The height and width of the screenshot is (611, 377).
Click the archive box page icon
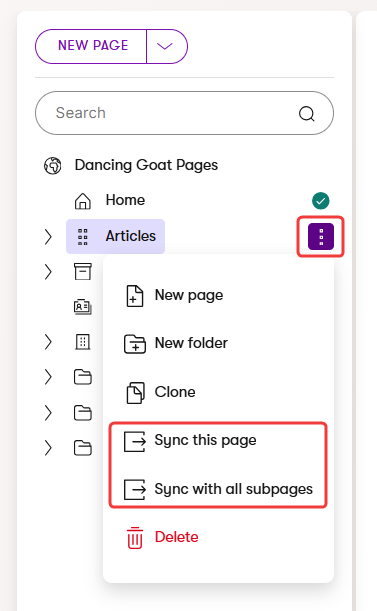click(x=83, y=272)
